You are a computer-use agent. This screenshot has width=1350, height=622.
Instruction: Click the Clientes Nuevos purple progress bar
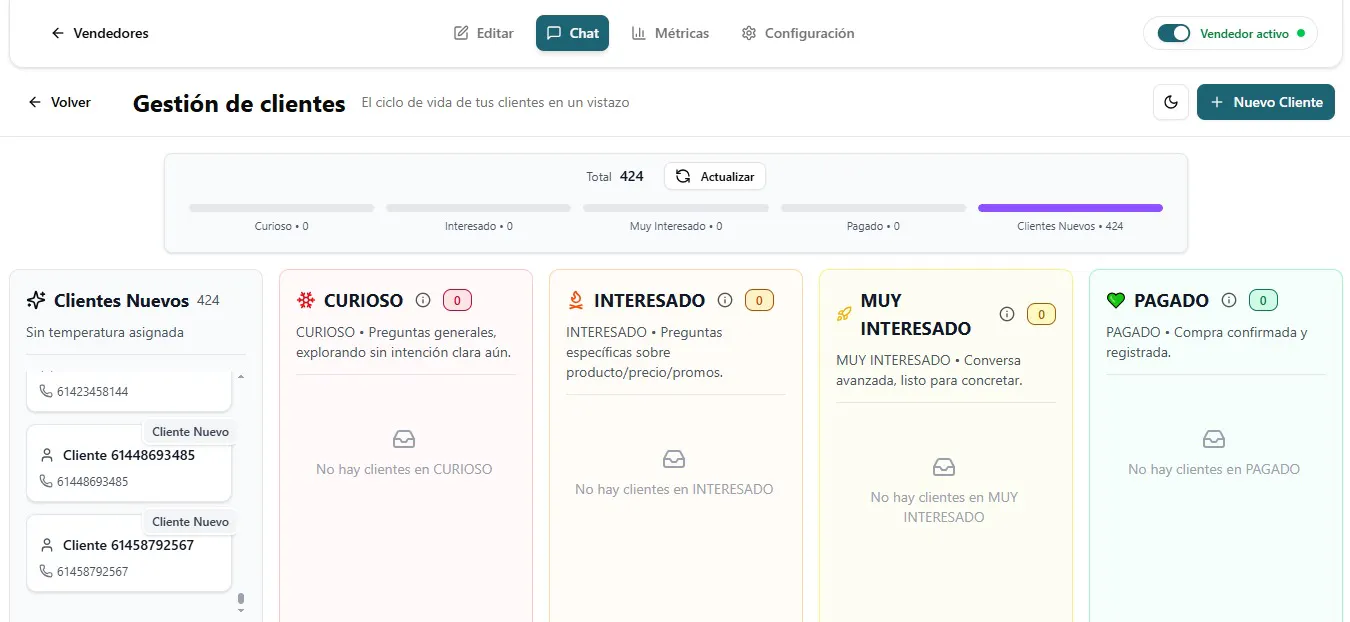(1070, 208)
